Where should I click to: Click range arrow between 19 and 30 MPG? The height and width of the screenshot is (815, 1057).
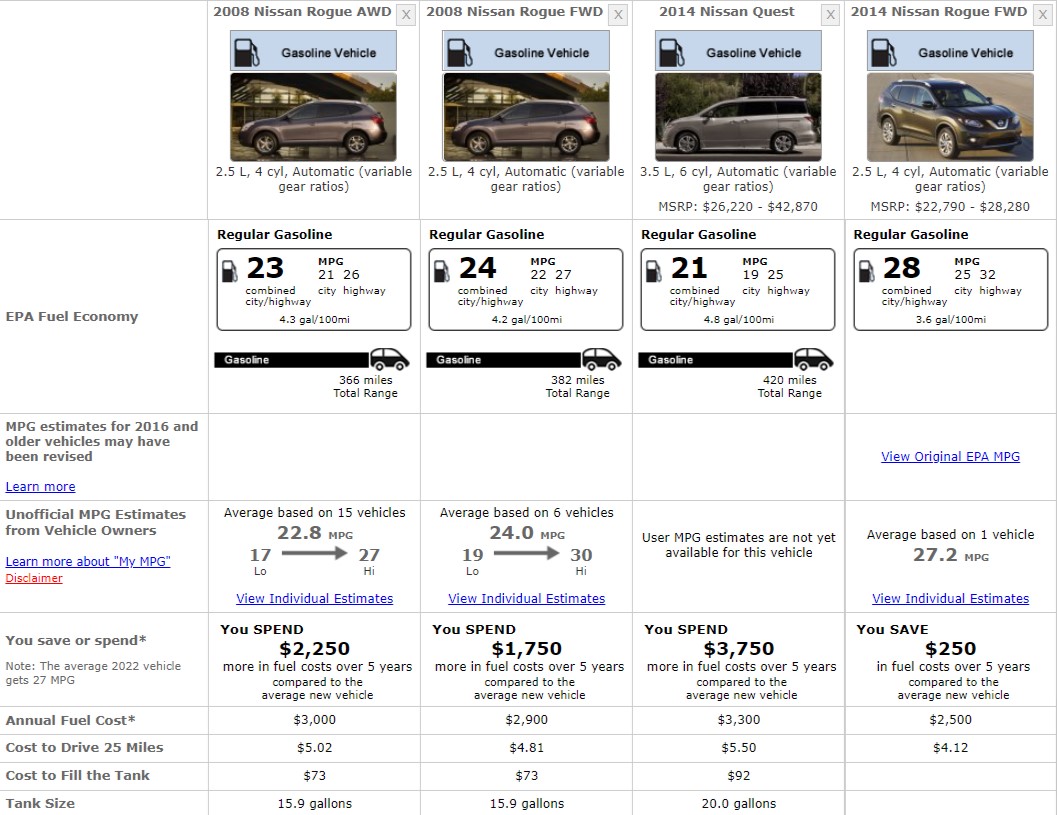(526, 553)
